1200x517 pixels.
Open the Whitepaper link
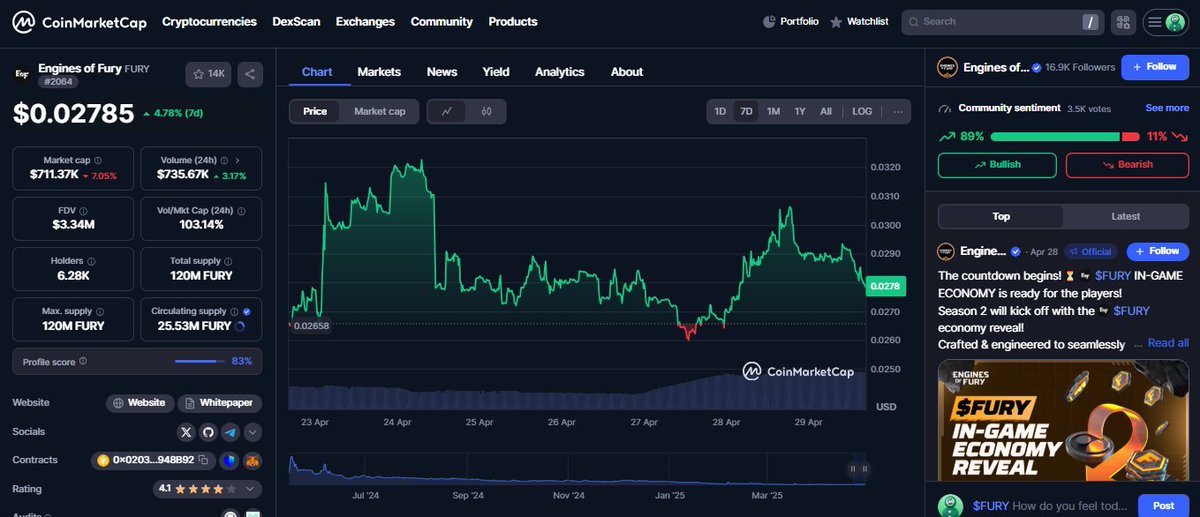(x=220, y=403)
